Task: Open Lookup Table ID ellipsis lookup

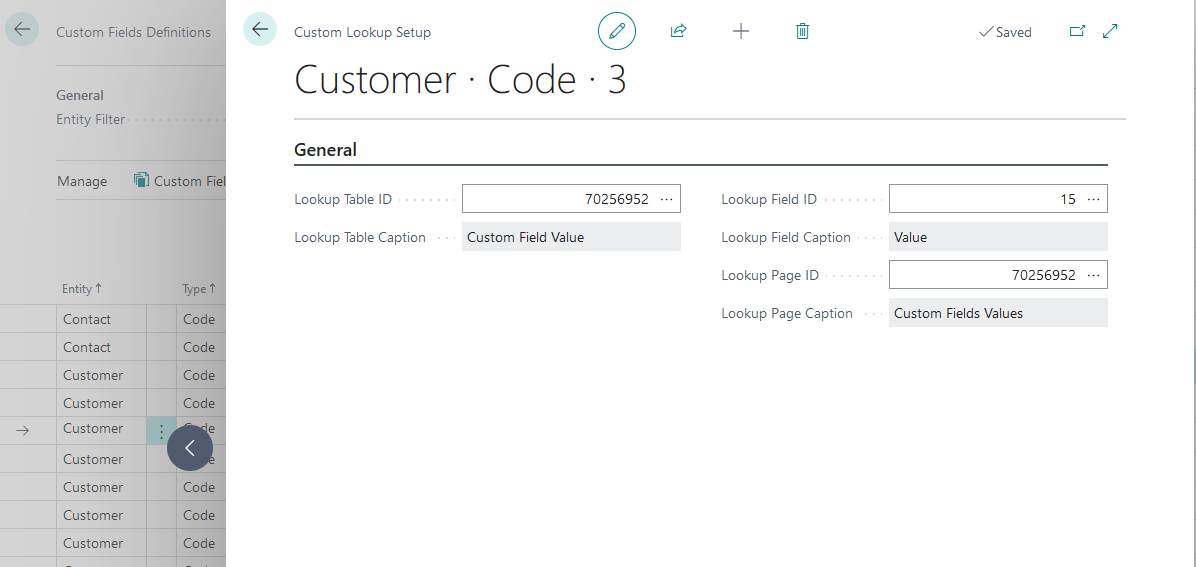Action: pos(667,199)
